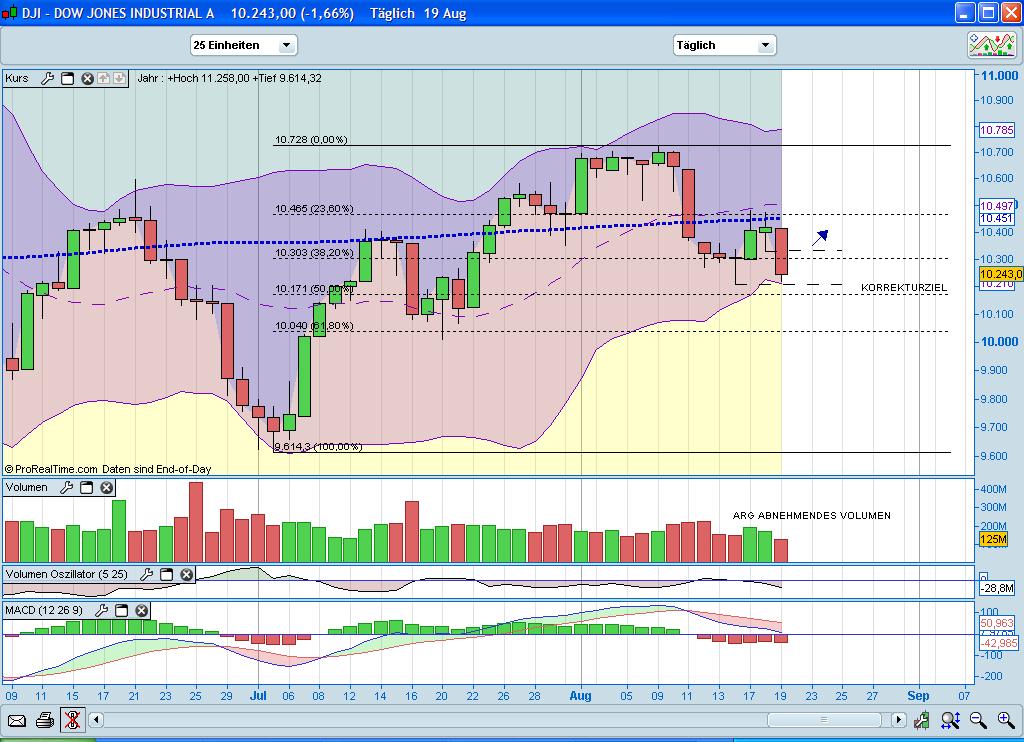
Task: Click the Aug label on time axis
Action: click(x=581, y=696)
